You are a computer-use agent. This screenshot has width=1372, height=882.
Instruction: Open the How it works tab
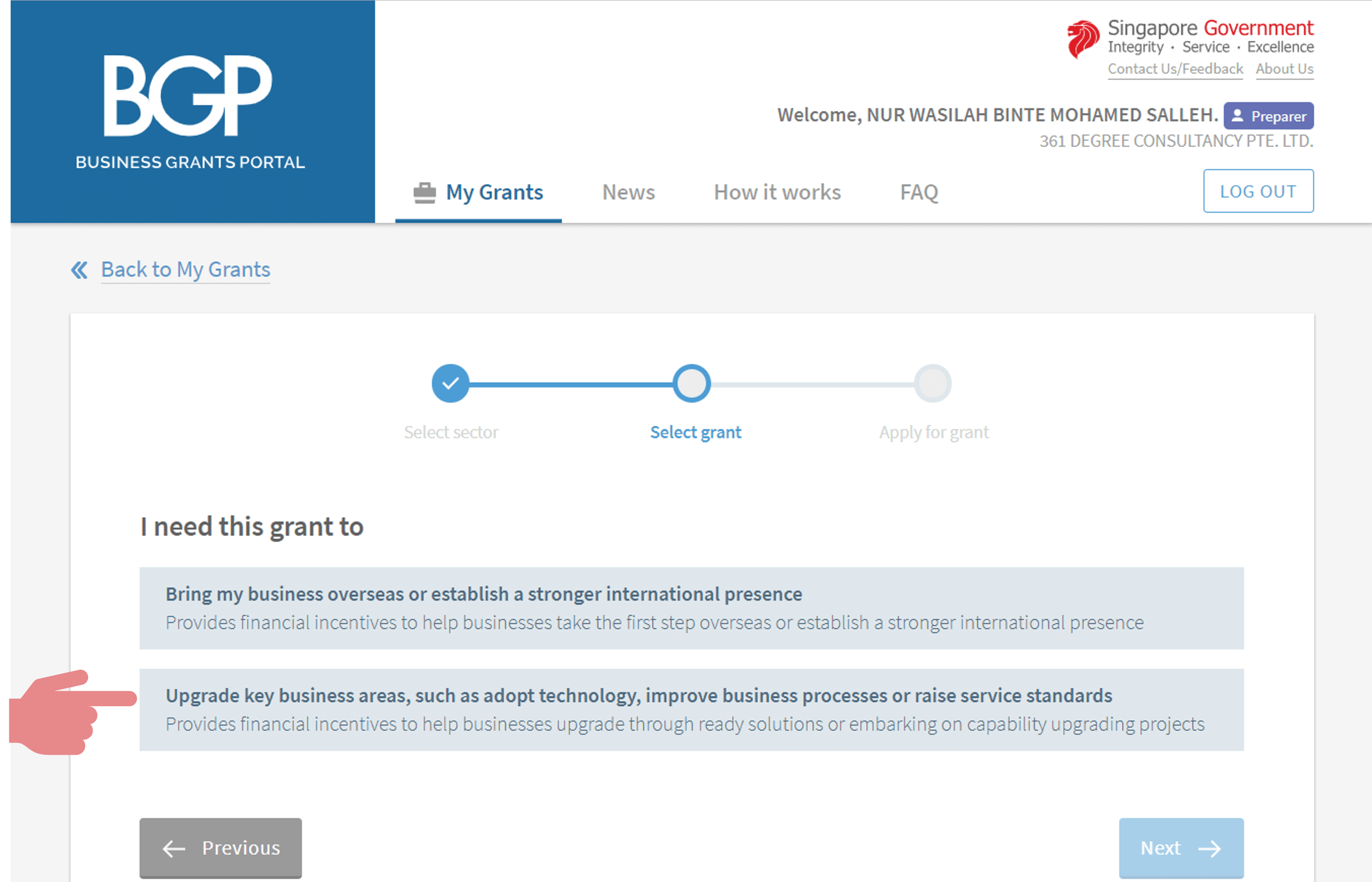[x=777, y=192]
